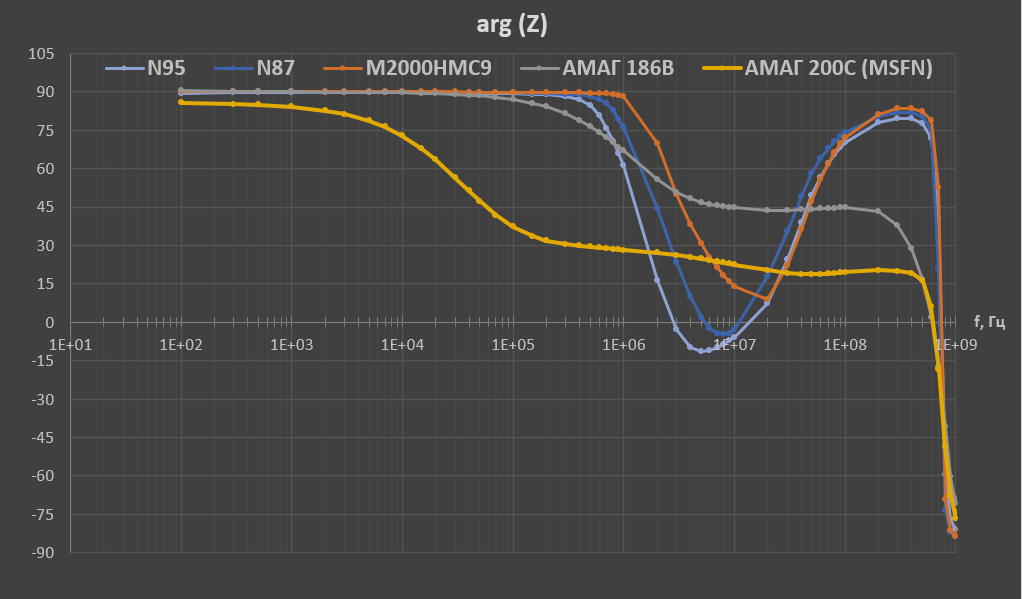
Task: Click the 1E+04 x-axis label
Action: (x=402, y=345)
